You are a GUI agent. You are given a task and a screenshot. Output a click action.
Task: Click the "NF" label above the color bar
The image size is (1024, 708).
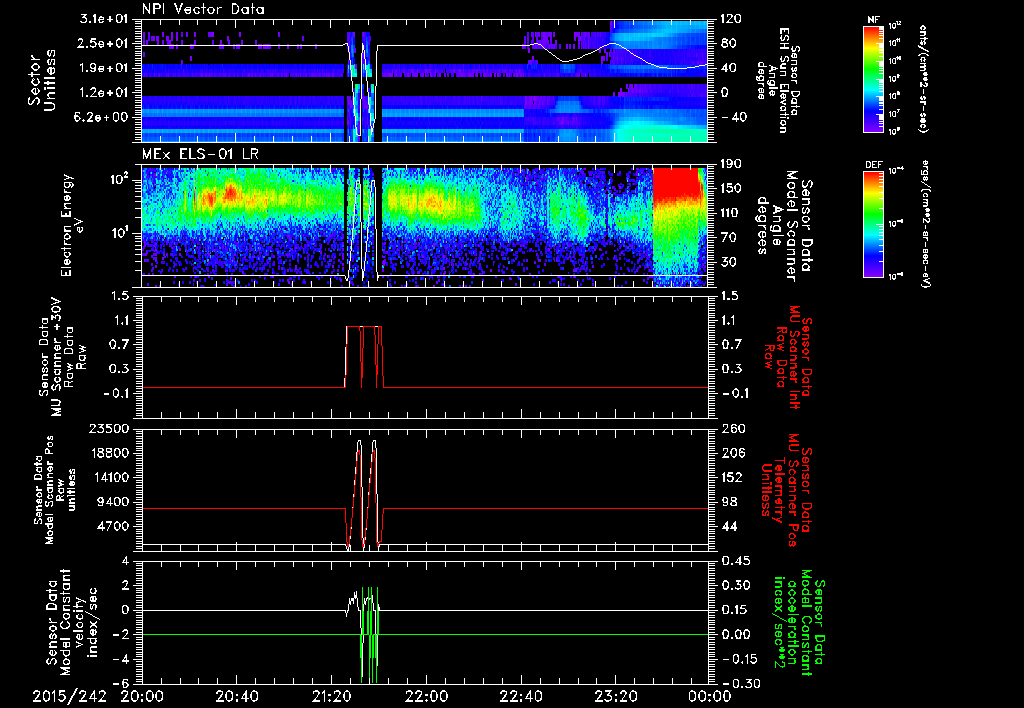click(873, 20)
